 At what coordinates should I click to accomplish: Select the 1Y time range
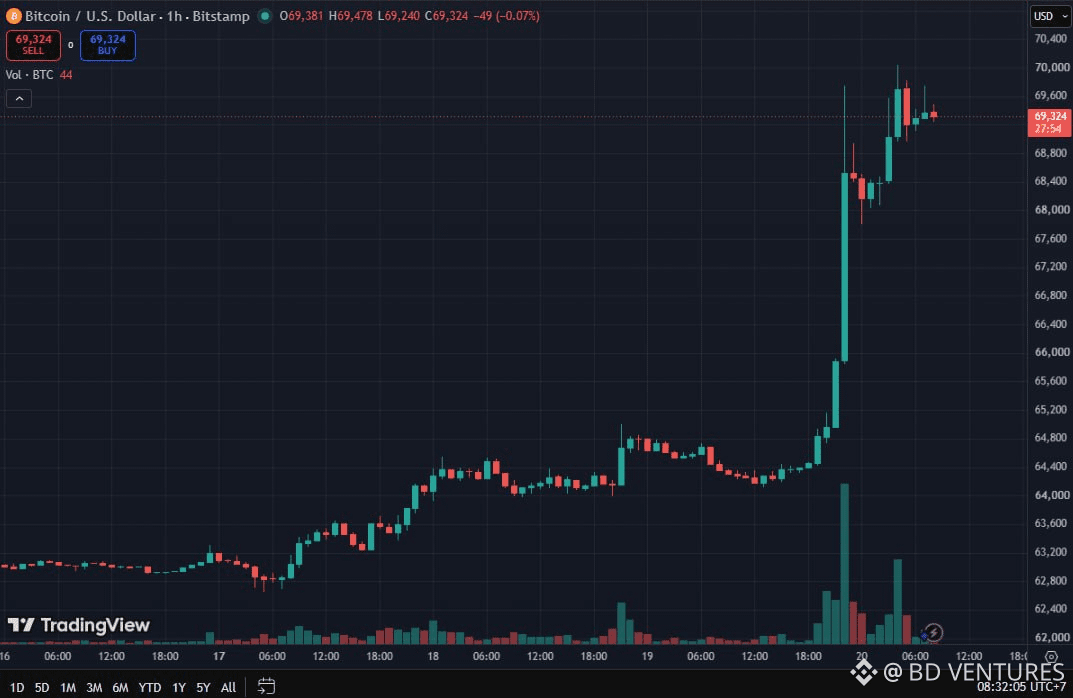click(x=179, y=687)
